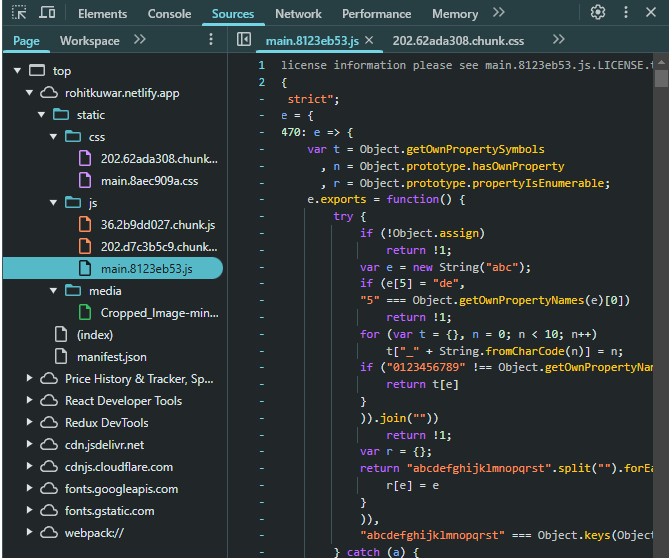Show more navigator tabs chevron
The height and width of the screenshot is (558, 669).
pos(139,40)
